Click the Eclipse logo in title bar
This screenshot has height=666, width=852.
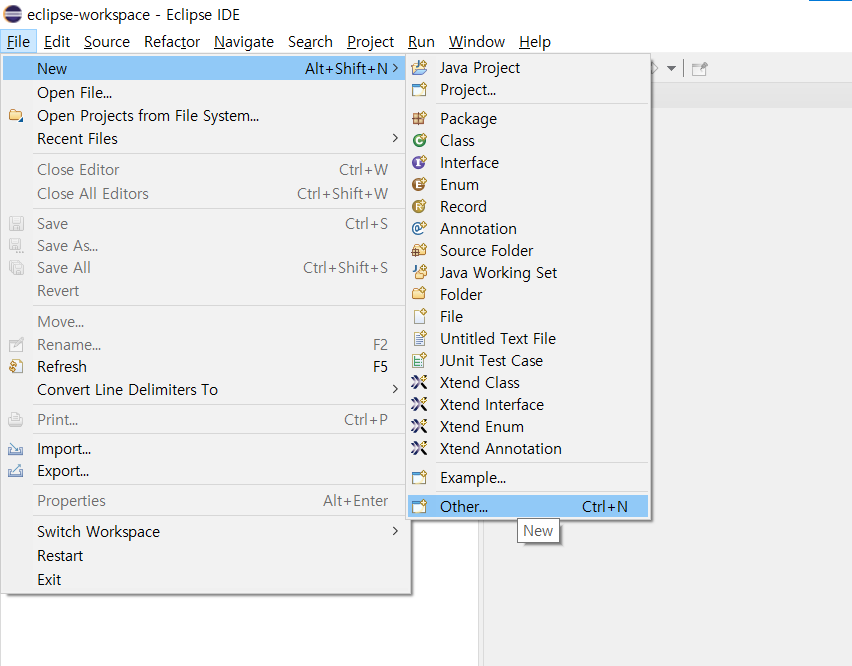tap(12, 14)
